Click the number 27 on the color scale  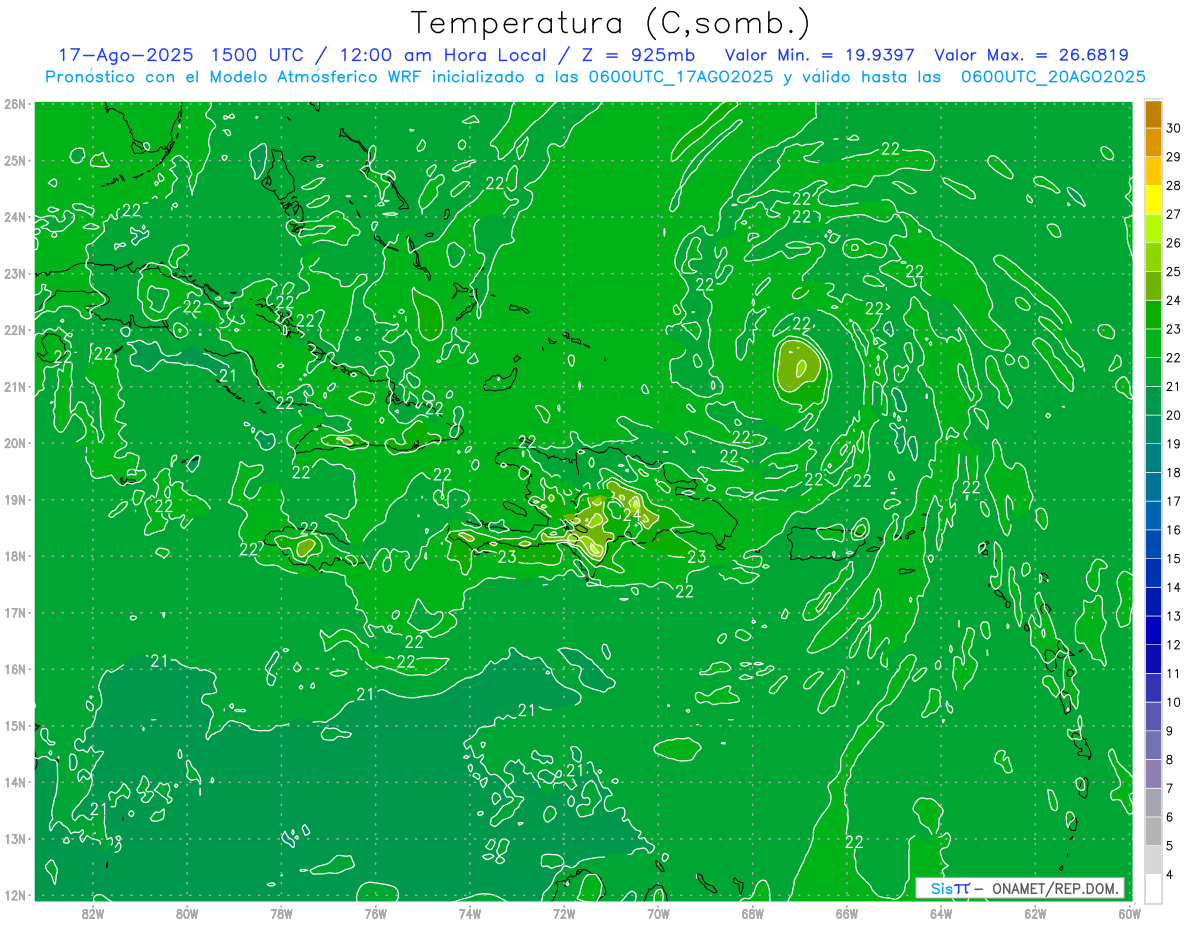(1174, 214)
